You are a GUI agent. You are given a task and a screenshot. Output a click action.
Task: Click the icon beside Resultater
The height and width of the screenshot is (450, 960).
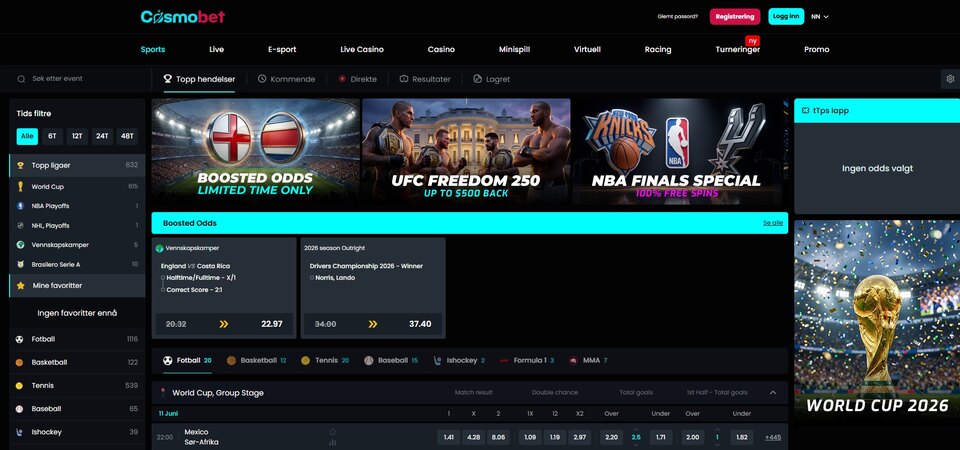403,79
